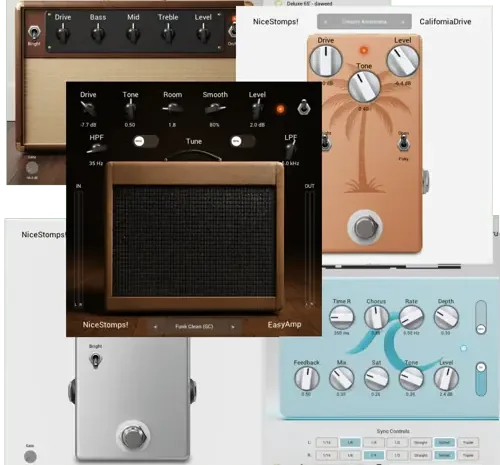
Task: Click the orange LED on the CaliforniaDrive pedal
Action: tap(364, 50)
